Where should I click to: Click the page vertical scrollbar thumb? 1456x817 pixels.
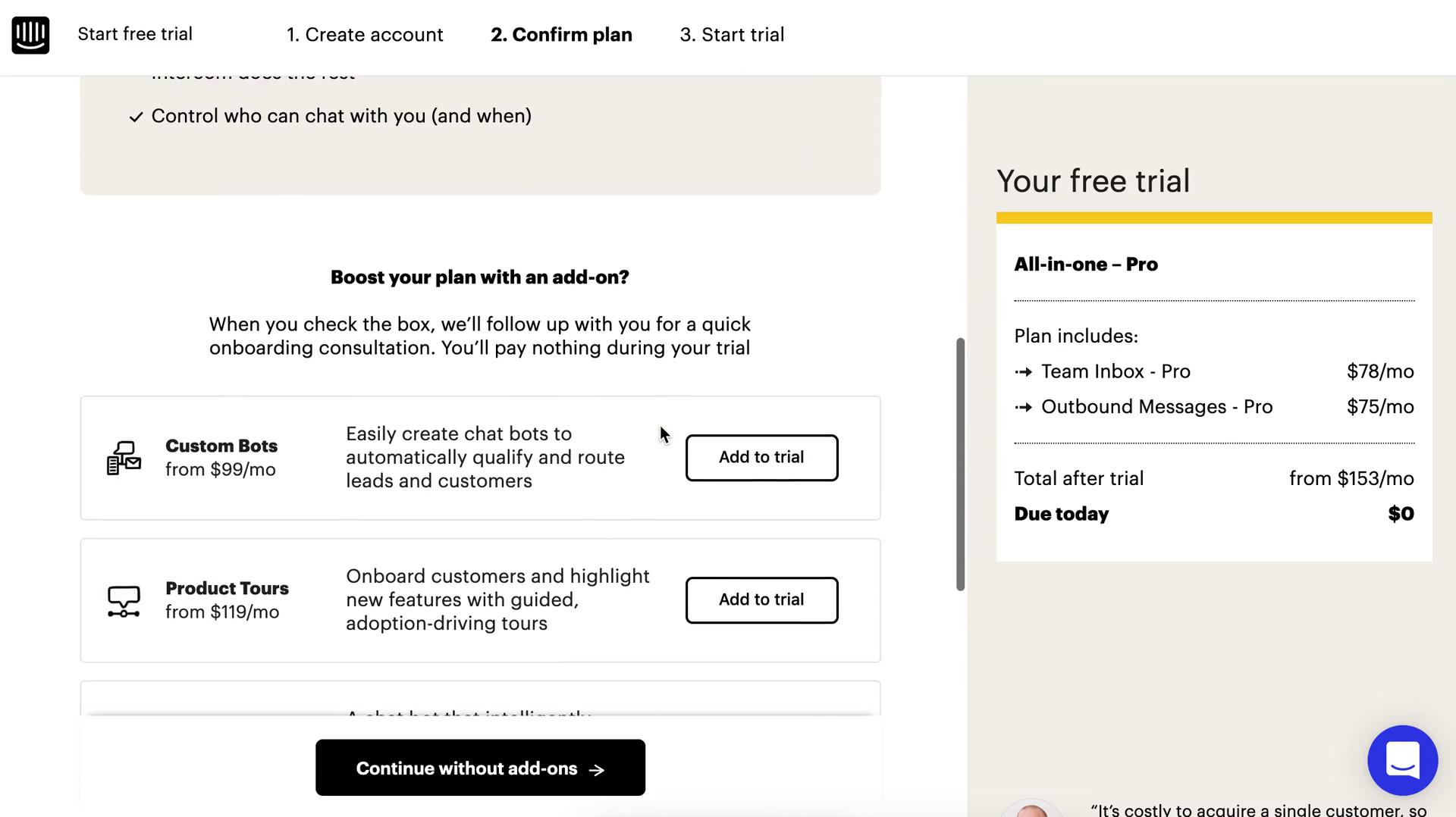(x=960, y=464)
